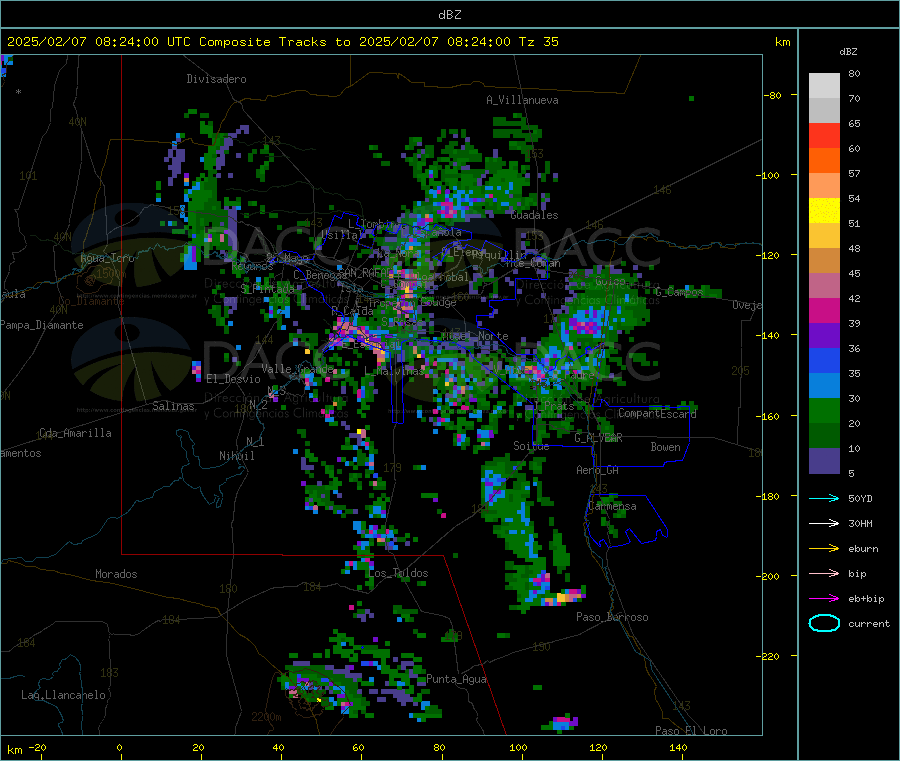The width and height of the screenshot is (900, 761).
Task: Click the 'Valle_Grande' map label
Action: [297, 369]
